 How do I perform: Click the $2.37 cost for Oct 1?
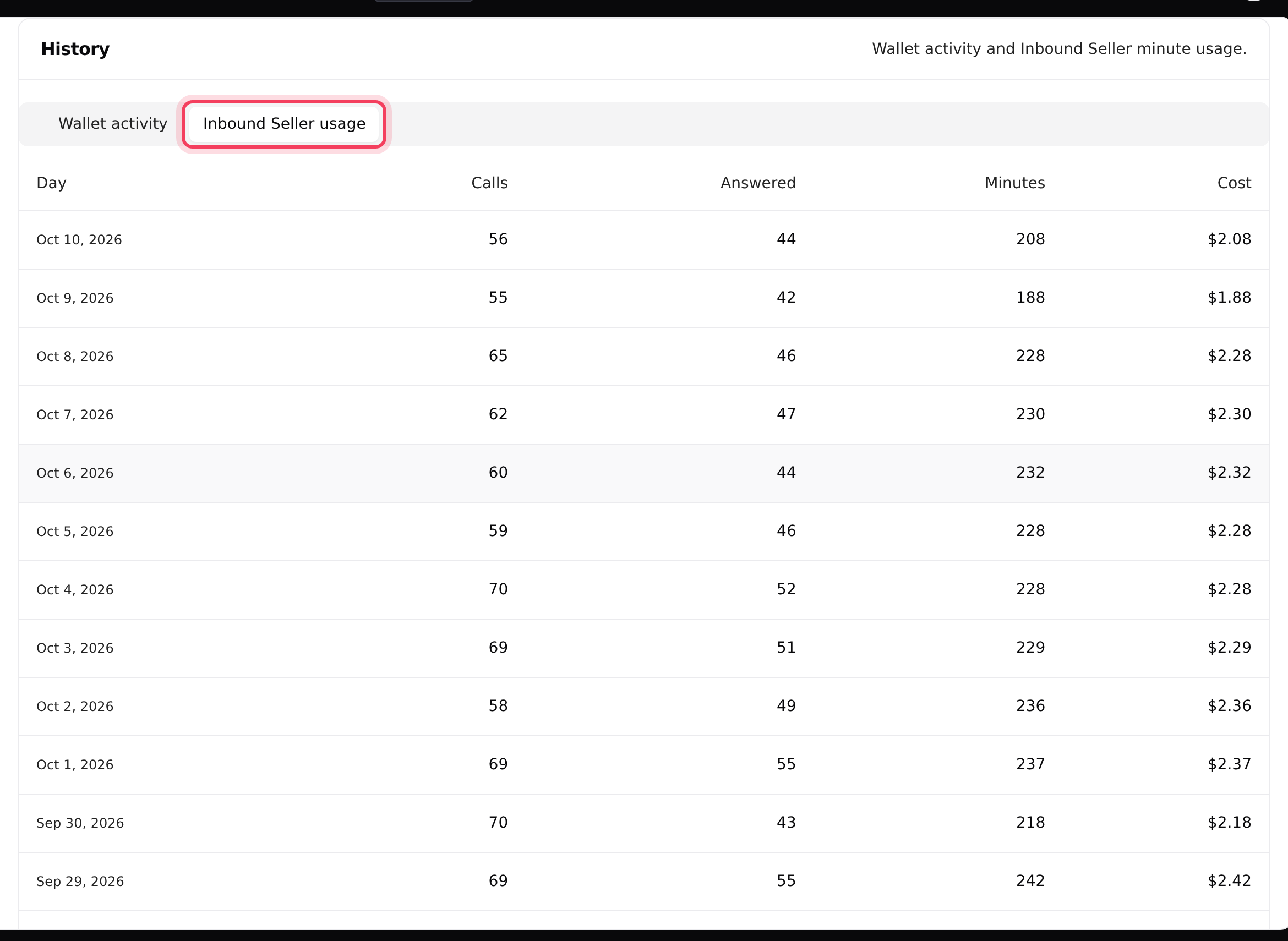[1229, 764]
